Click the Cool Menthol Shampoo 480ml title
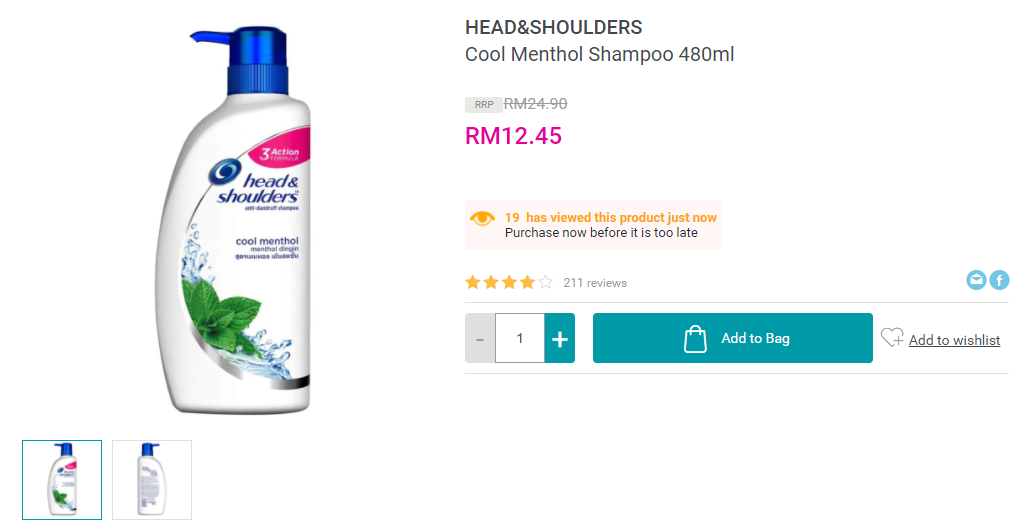1020x529 pixels. pyautogui.click(x=599, y=54)
